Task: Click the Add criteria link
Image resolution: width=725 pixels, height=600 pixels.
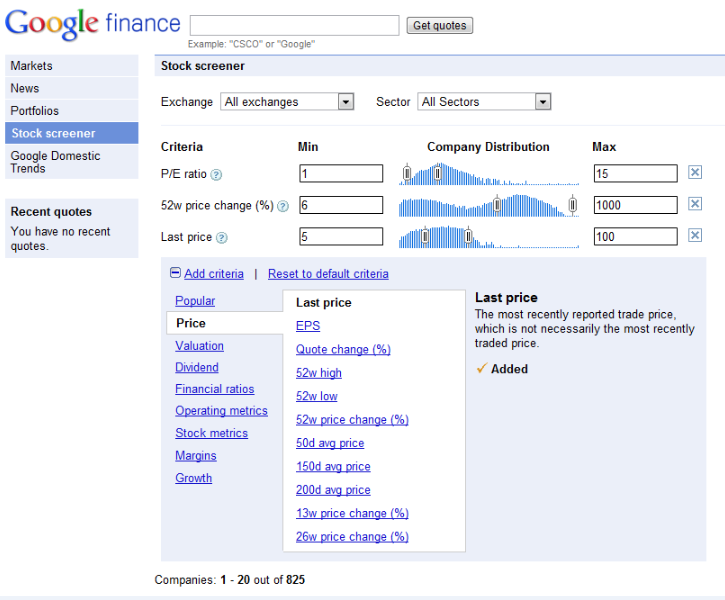Action: [x=214, y=274]
